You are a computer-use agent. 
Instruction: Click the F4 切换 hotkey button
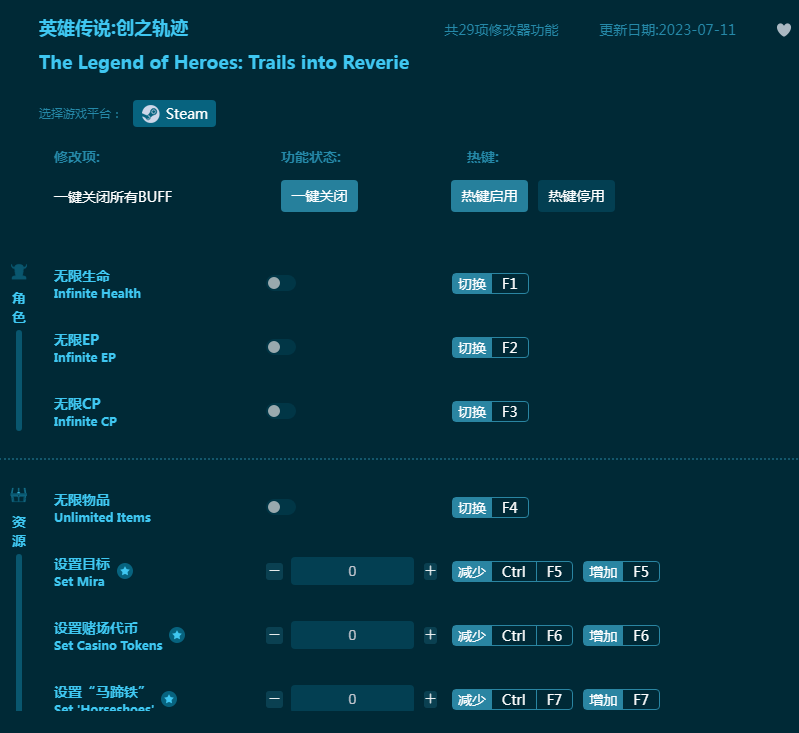coord(490,508)
